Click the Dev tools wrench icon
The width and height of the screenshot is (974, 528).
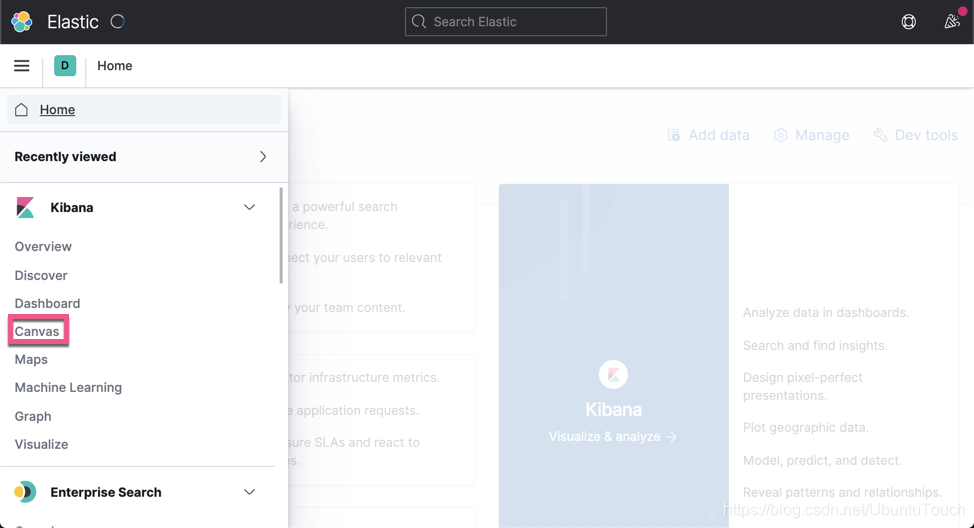[880, 135]
